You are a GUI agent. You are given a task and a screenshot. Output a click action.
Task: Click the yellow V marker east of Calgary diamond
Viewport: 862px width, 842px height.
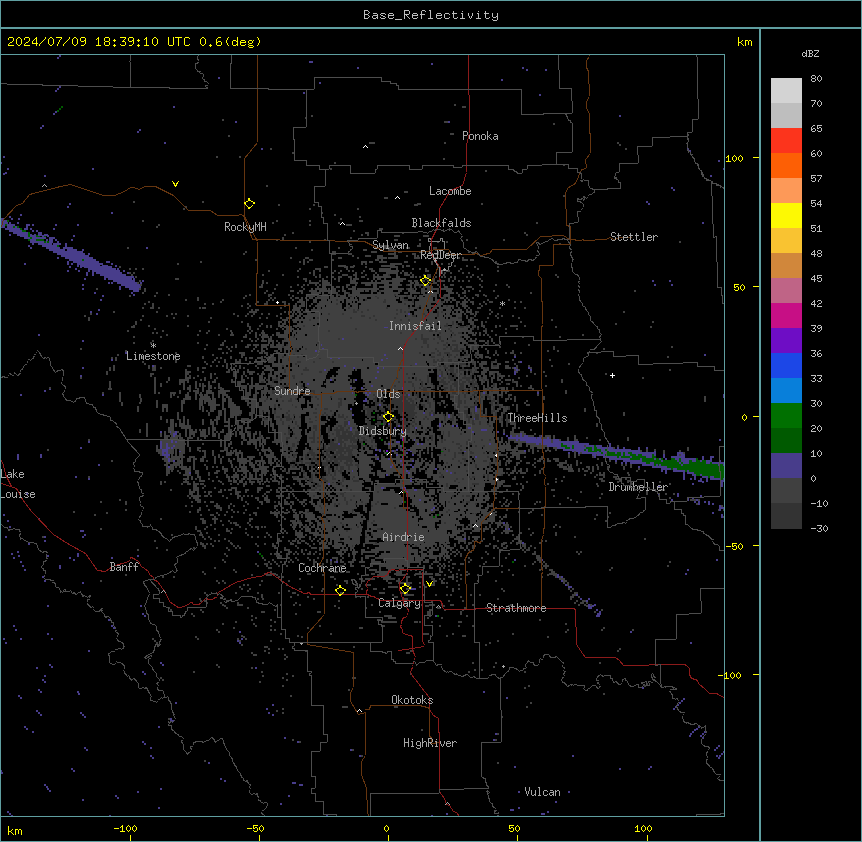429,584
